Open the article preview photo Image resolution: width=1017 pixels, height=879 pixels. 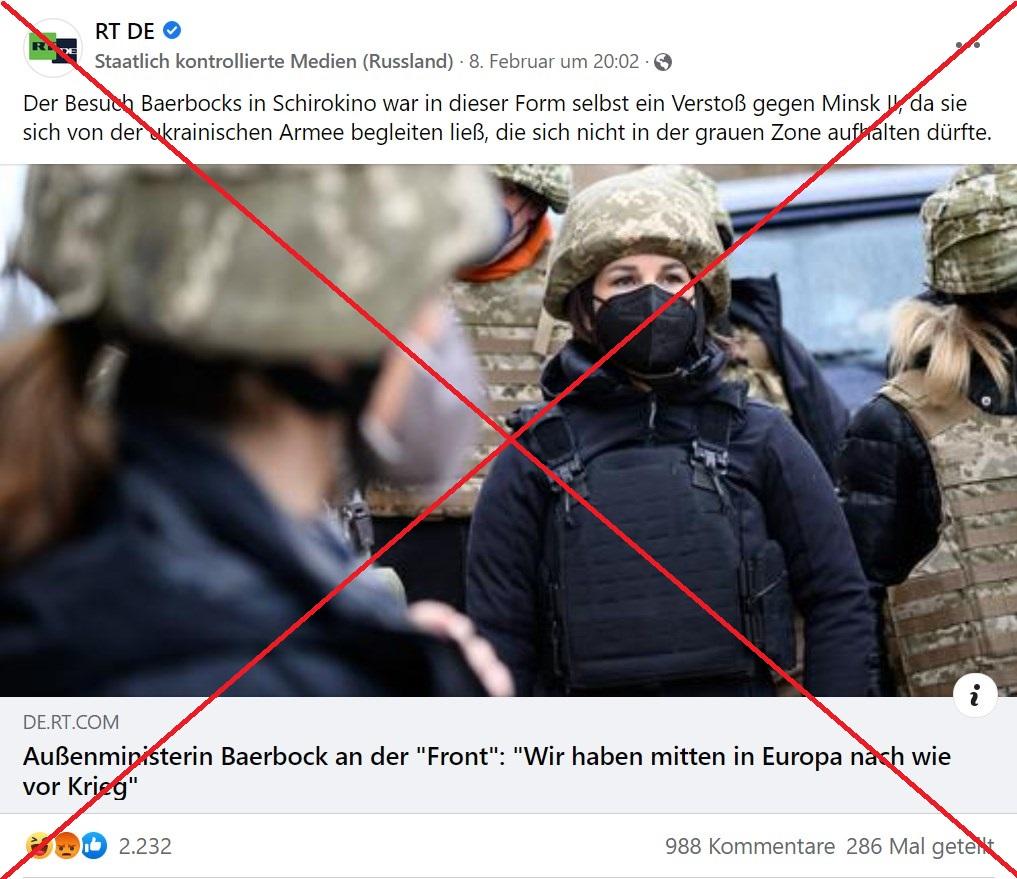(x=508, y=430)
